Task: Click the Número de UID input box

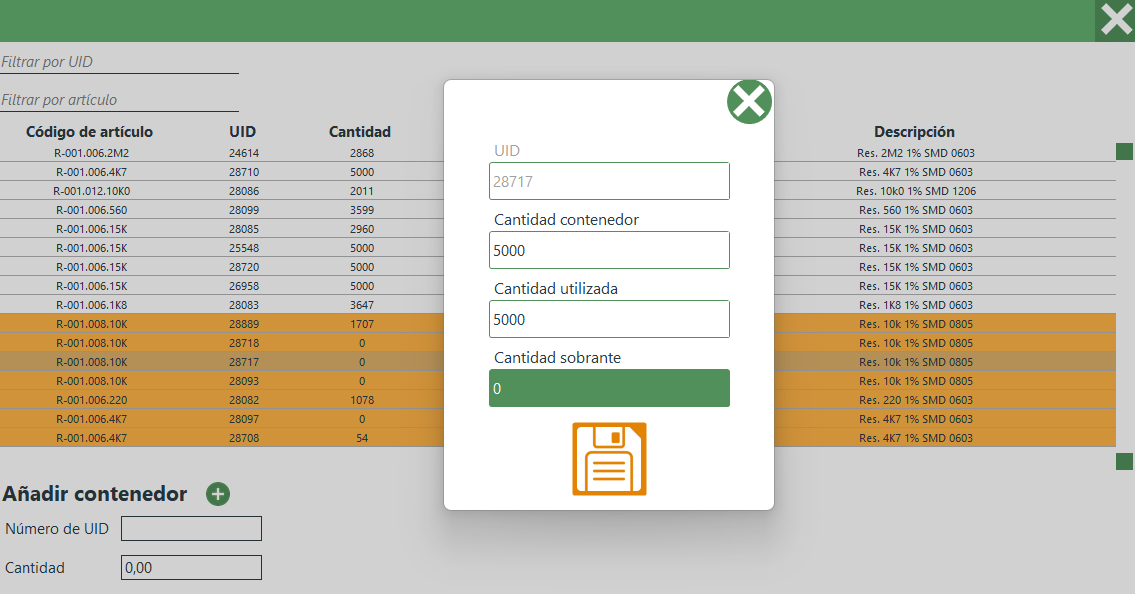Action: click(191, 528)
